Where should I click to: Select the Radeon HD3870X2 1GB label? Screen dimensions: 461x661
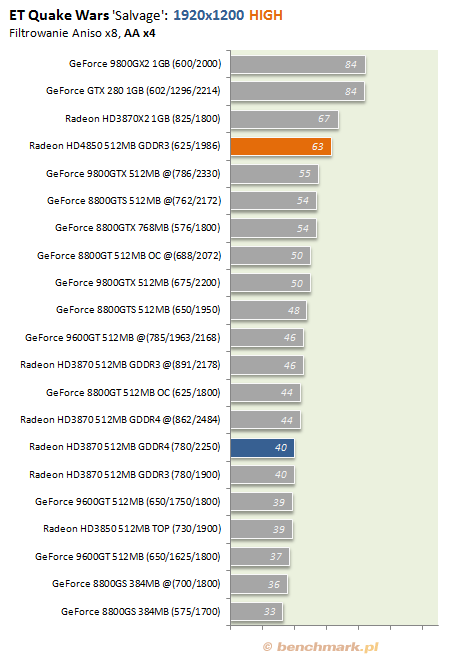(x=142, y=118)
